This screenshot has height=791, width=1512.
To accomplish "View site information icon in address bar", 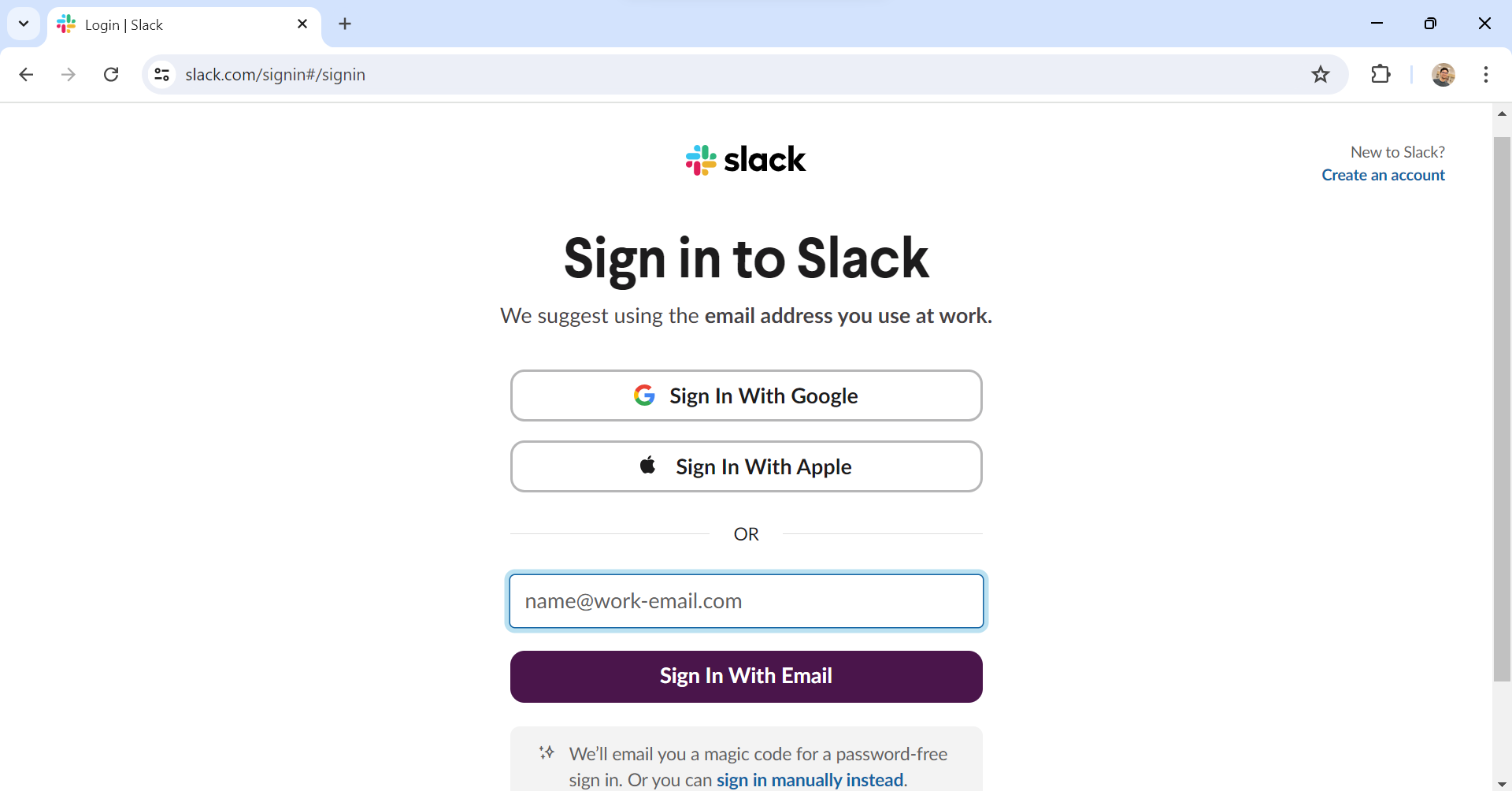I will pyautogui.click(x=162, y=74).
